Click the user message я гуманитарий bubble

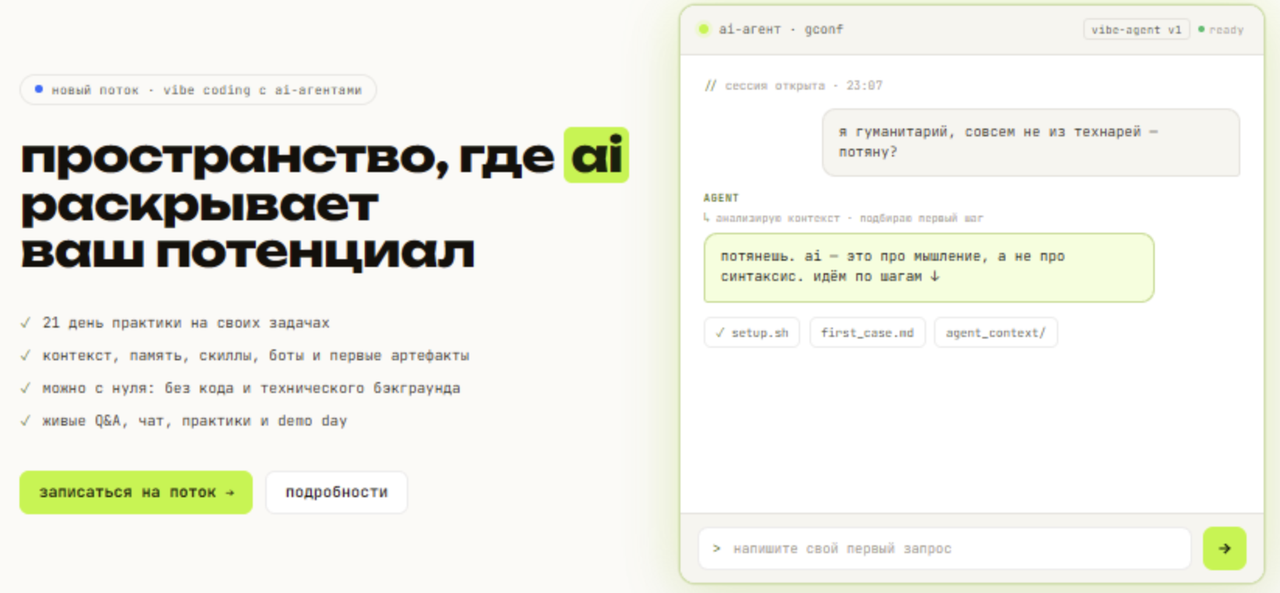[1031, 142]
